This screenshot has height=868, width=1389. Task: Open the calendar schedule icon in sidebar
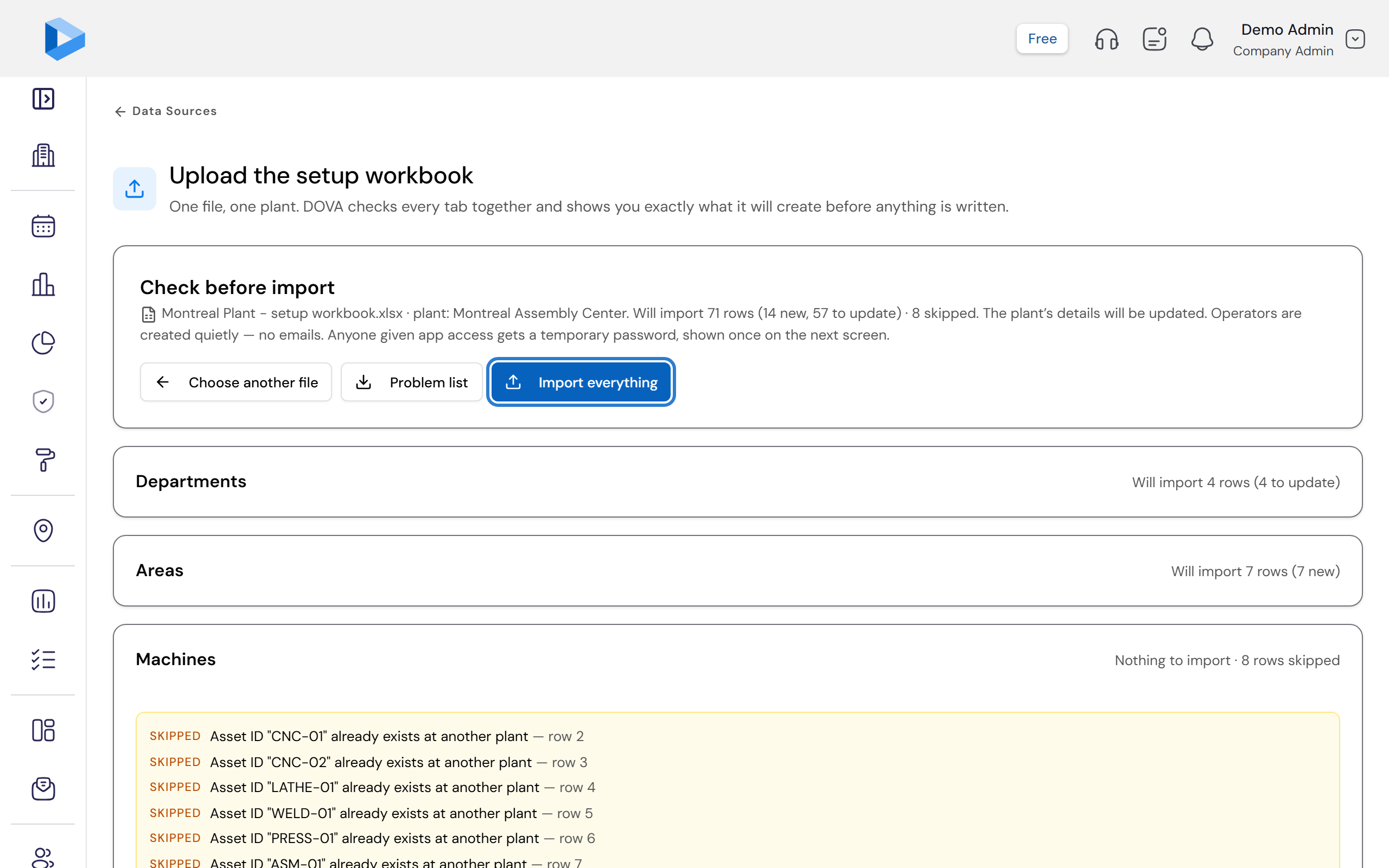coord(43,226)
